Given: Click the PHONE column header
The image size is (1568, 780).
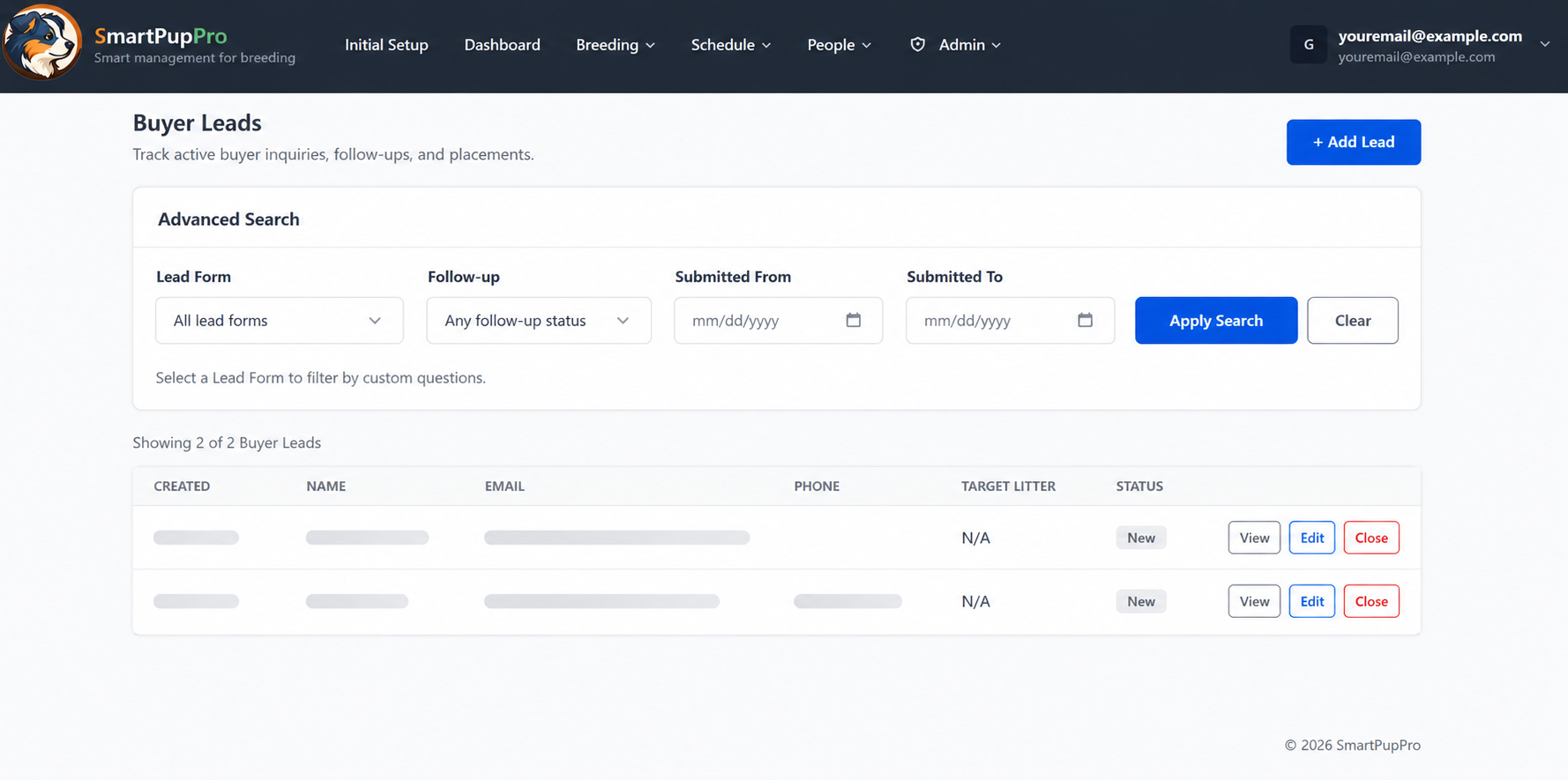Looking at the screenshot, I should pos(816,487).
